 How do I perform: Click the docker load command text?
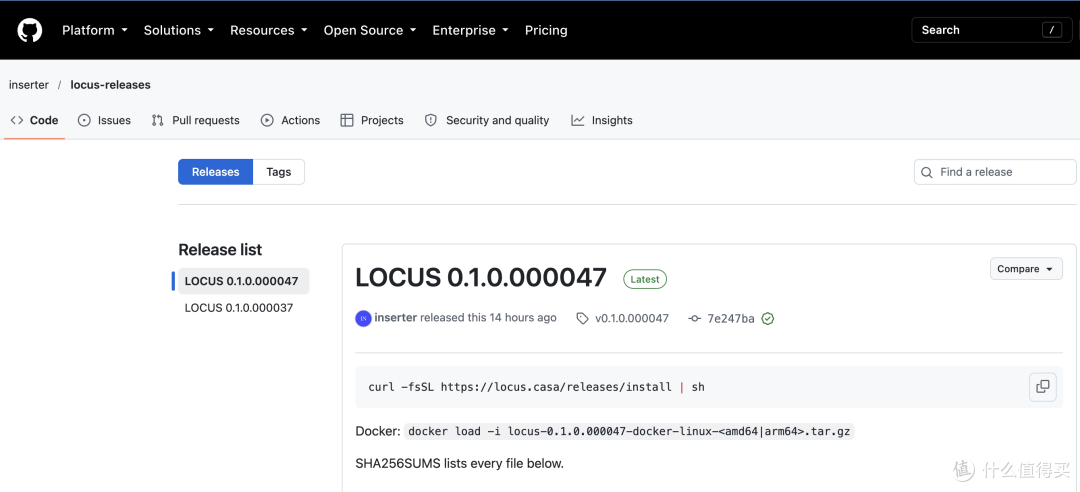click(629, 431)
